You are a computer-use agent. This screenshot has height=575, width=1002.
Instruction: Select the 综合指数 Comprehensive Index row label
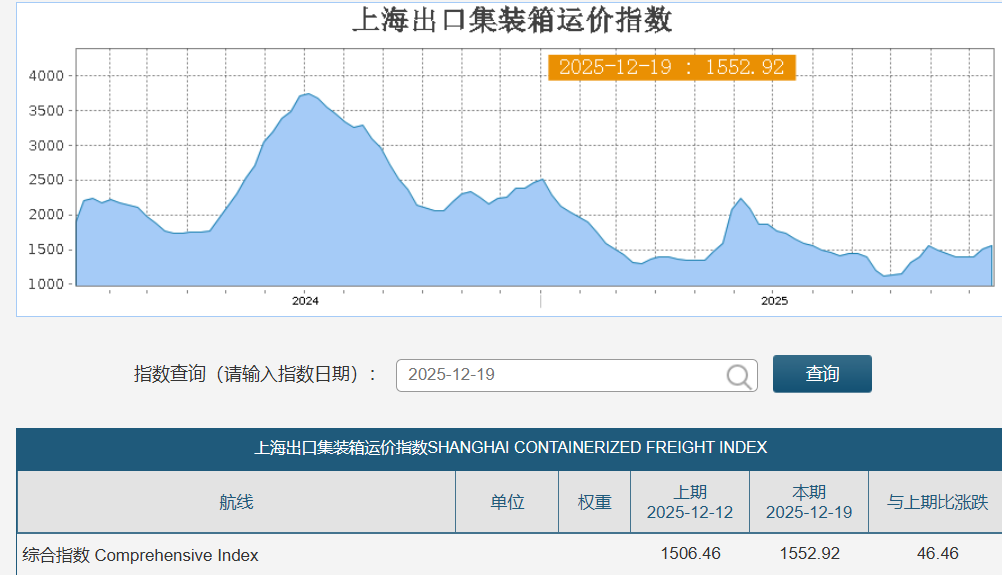140,555
